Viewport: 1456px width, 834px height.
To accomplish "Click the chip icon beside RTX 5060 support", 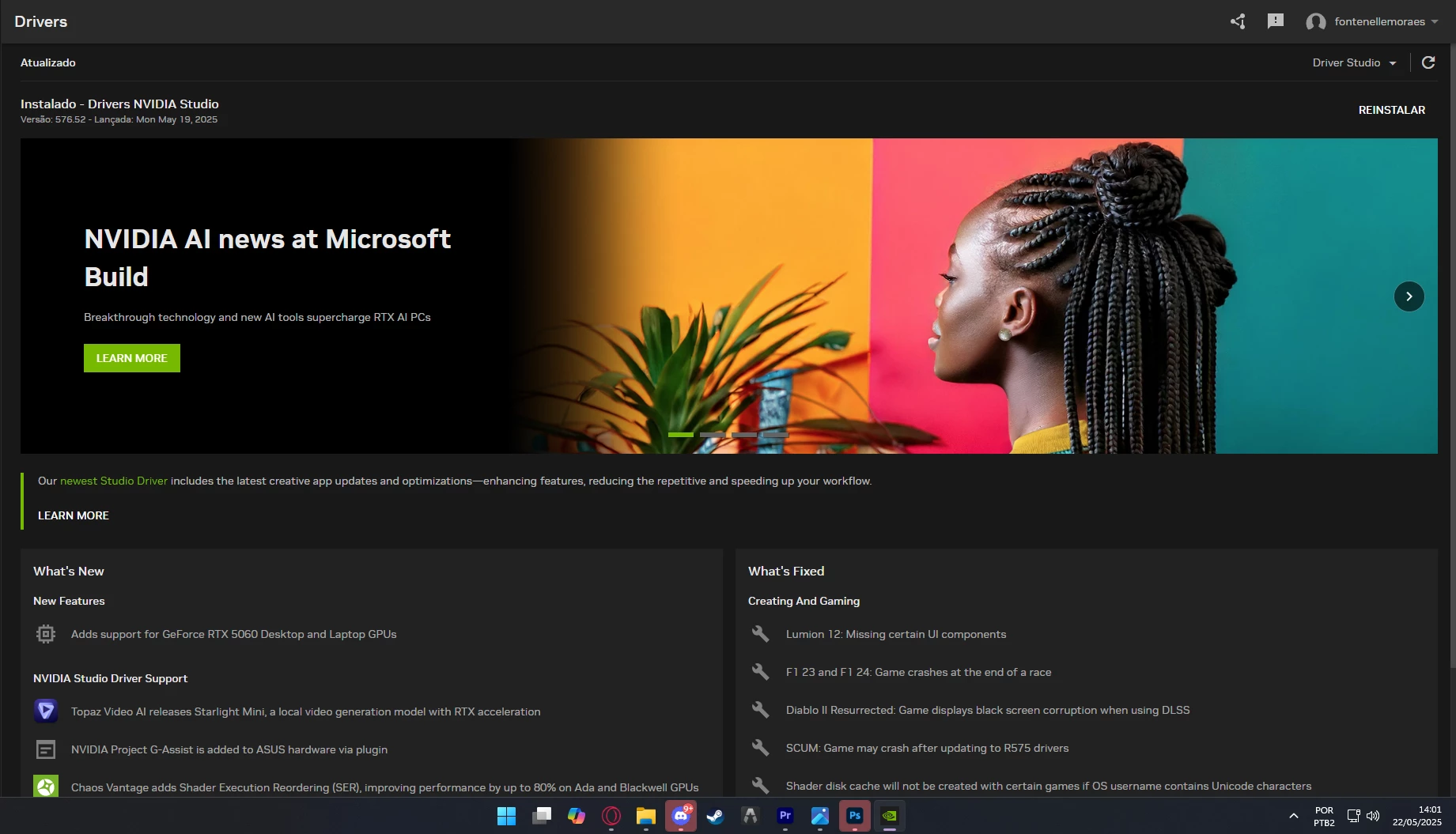I will point(46,634).
